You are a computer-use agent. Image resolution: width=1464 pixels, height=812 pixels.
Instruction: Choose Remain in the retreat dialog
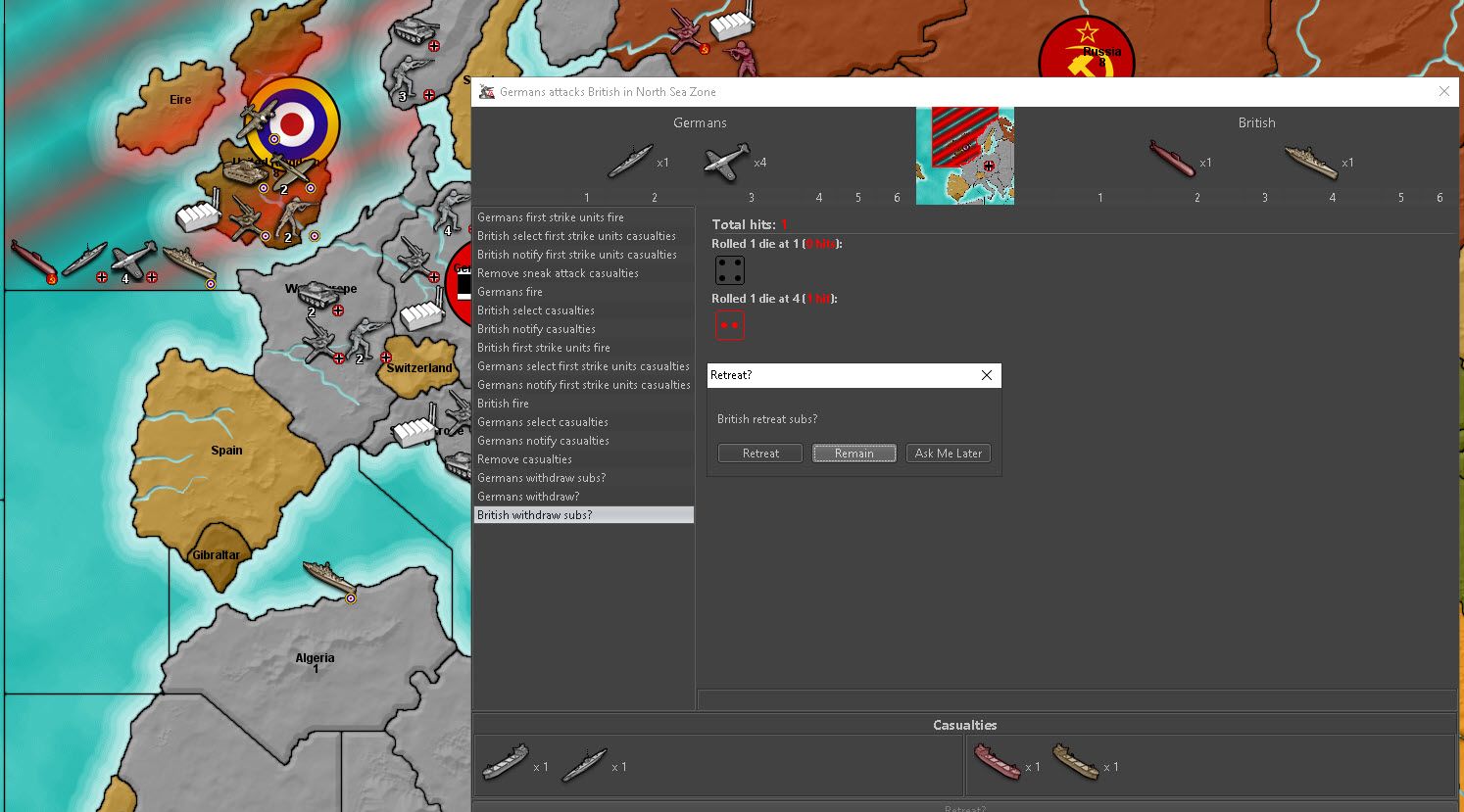click(854, 454)
